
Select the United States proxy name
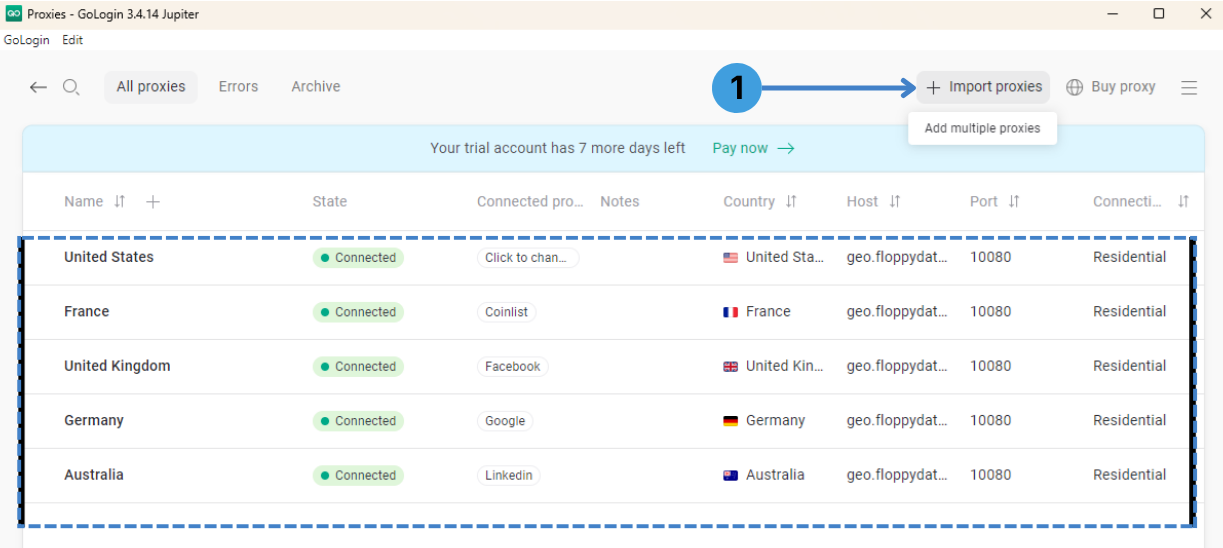pos(109,257)
